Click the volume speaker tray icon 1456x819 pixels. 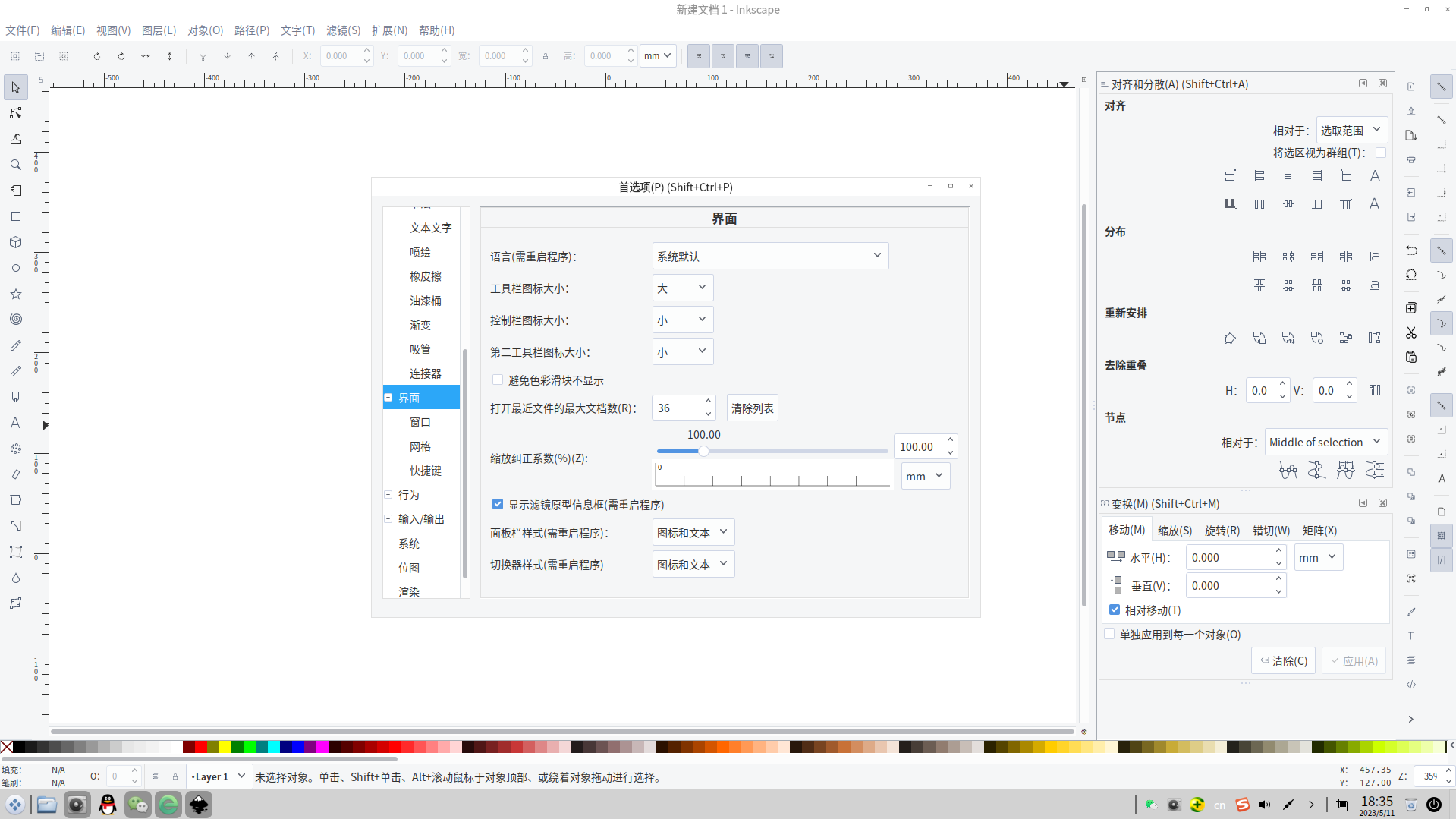[x=1264, y=805]
